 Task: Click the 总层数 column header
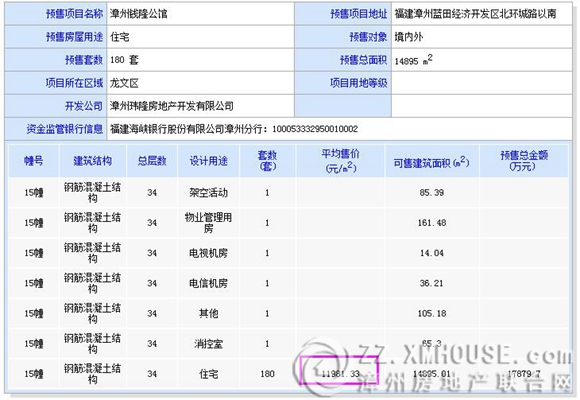click(x=152, y=161)
